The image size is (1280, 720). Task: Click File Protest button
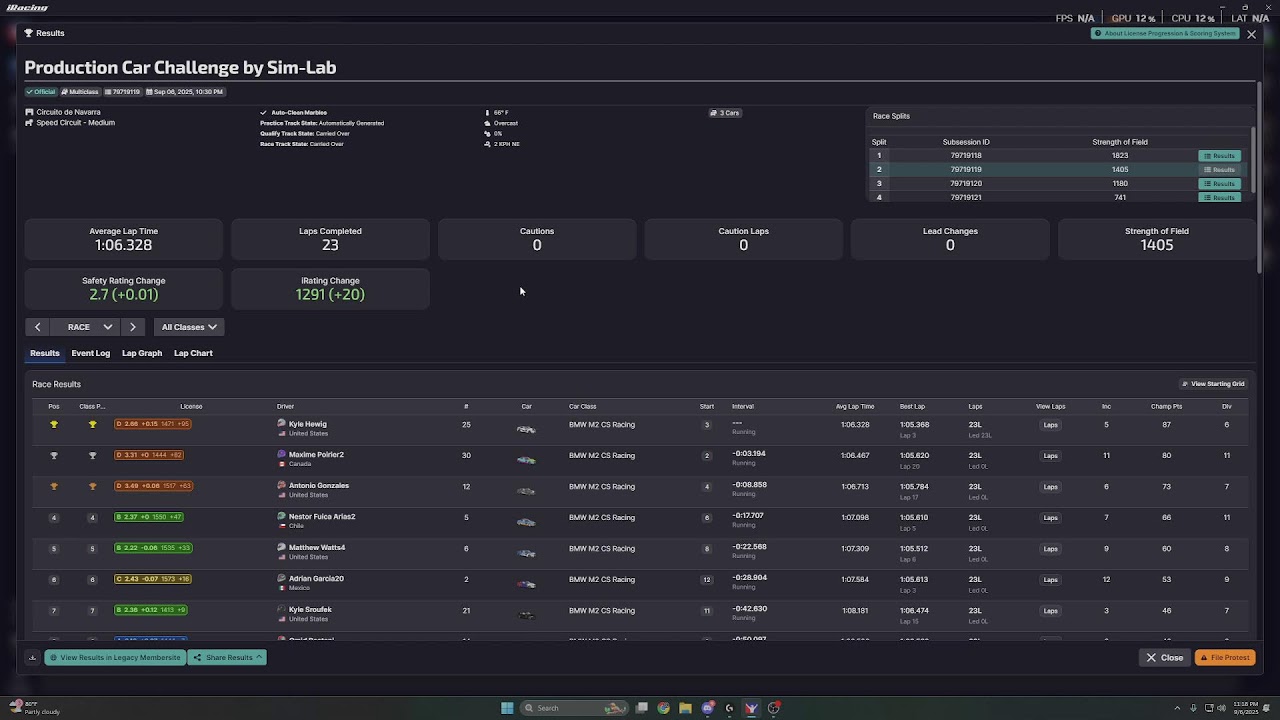pos(1225,658)
